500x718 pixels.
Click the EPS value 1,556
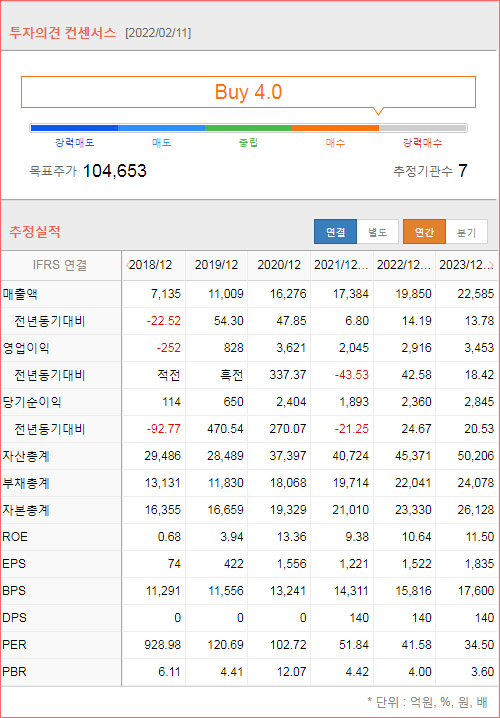click(x=291, y=564)
